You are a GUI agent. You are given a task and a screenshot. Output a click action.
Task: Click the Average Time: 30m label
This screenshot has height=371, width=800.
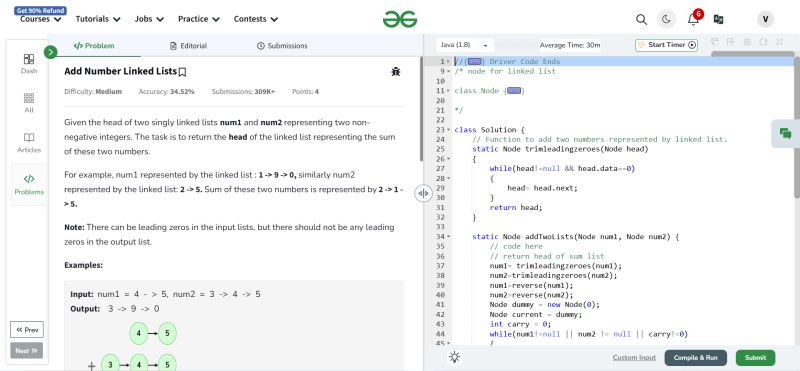click(570, 45)
